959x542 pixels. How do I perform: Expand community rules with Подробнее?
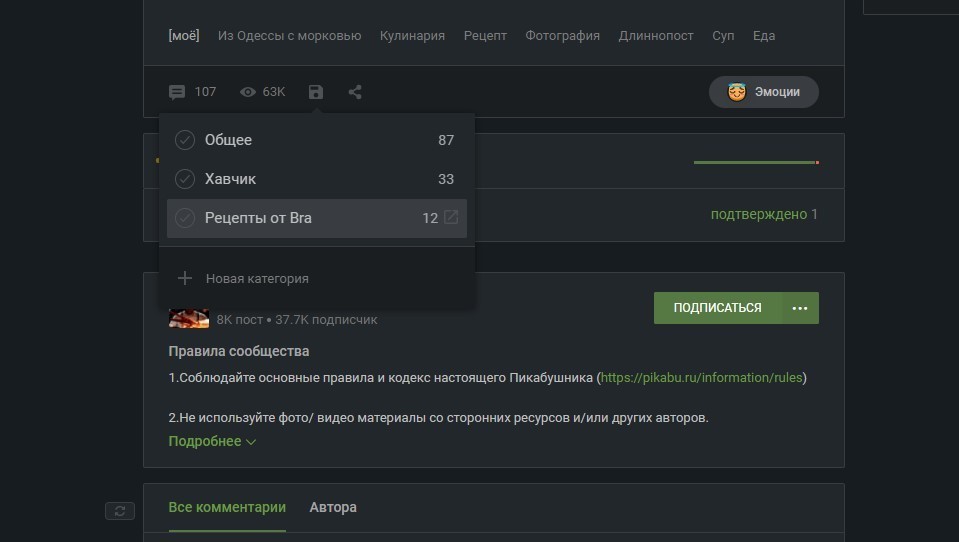pos(212,441)
